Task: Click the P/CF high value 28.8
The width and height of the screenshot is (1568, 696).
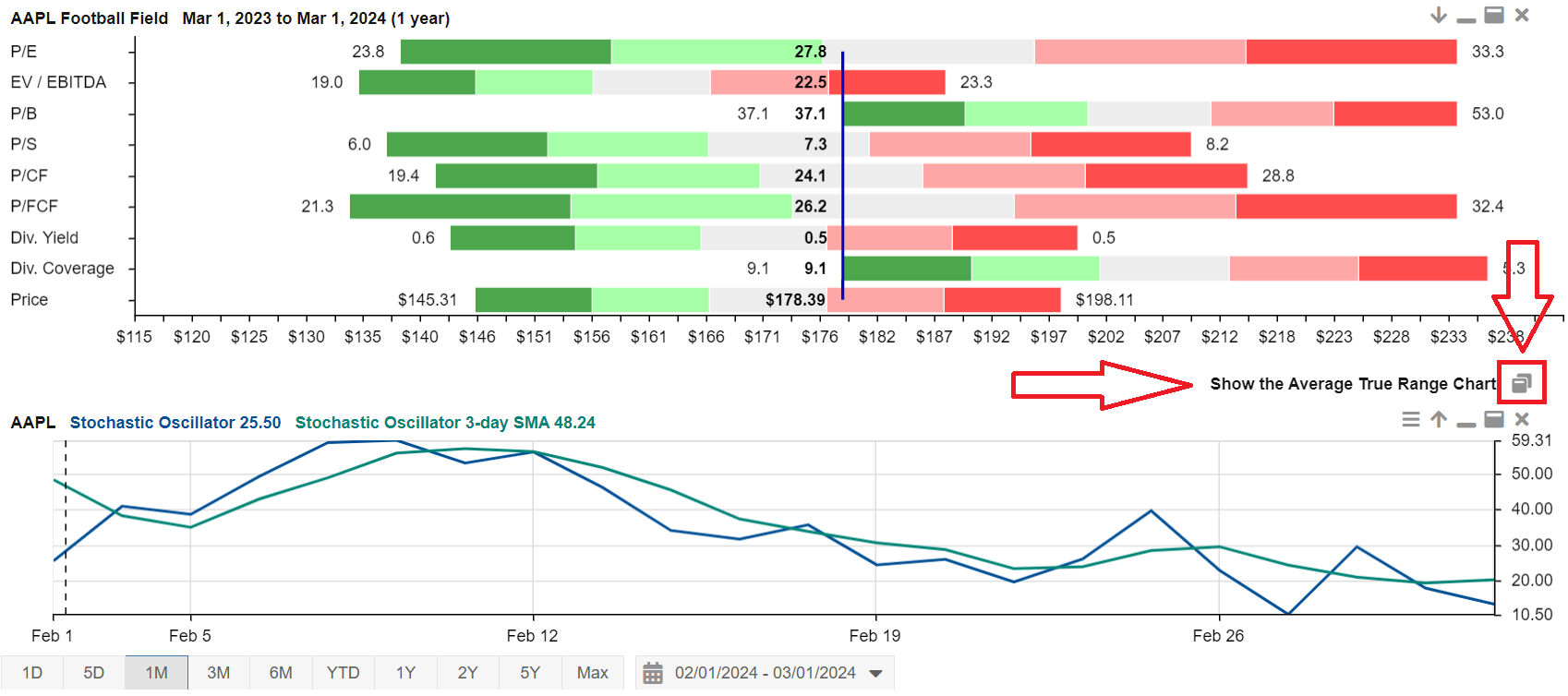Action: pyautogui.click(x=1278, y=175)
